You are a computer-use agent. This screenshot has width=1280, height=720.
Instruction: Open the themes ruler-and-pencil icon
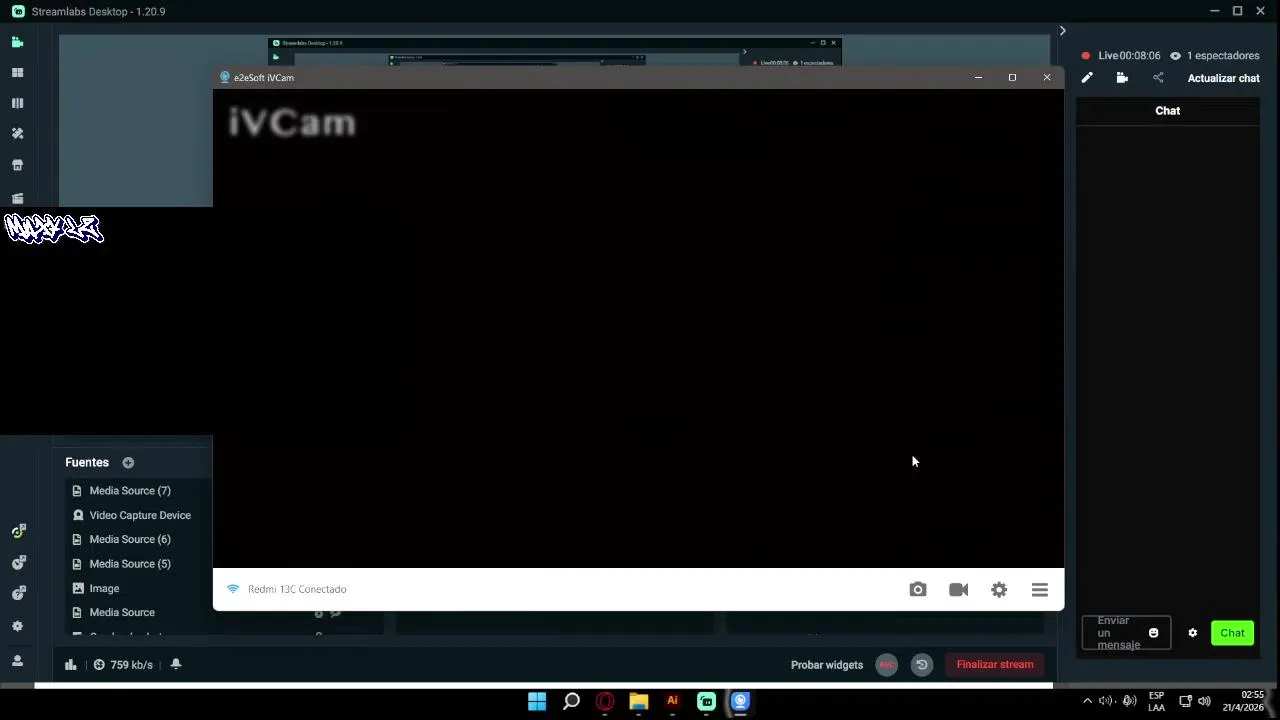point(17,133)
